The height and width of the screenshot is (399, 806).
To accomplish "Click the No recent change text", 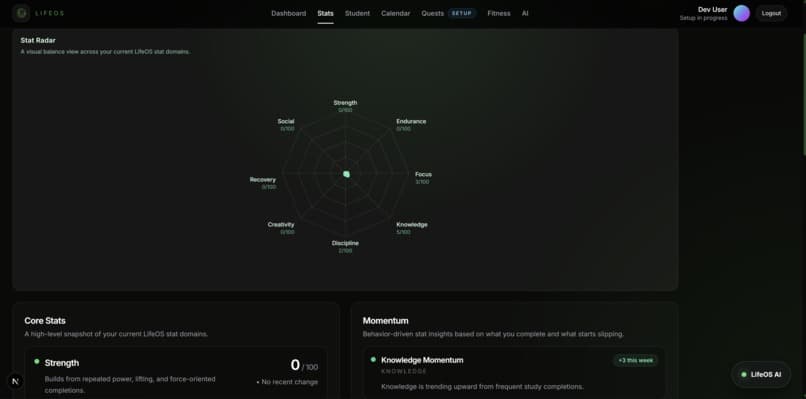I will [287, 382].
